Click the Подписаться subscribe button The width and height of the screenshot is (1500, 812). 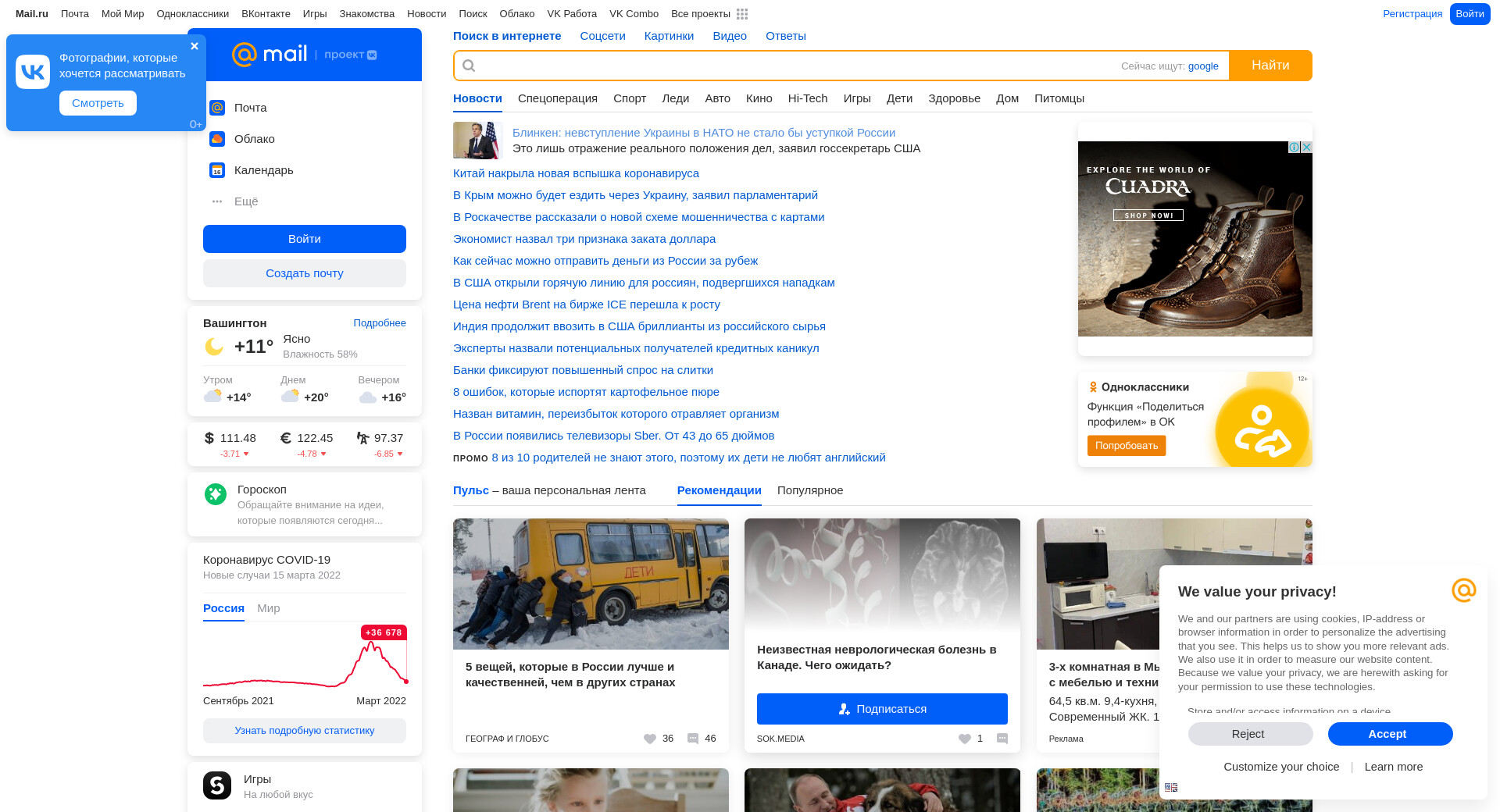tap(882, 709)
